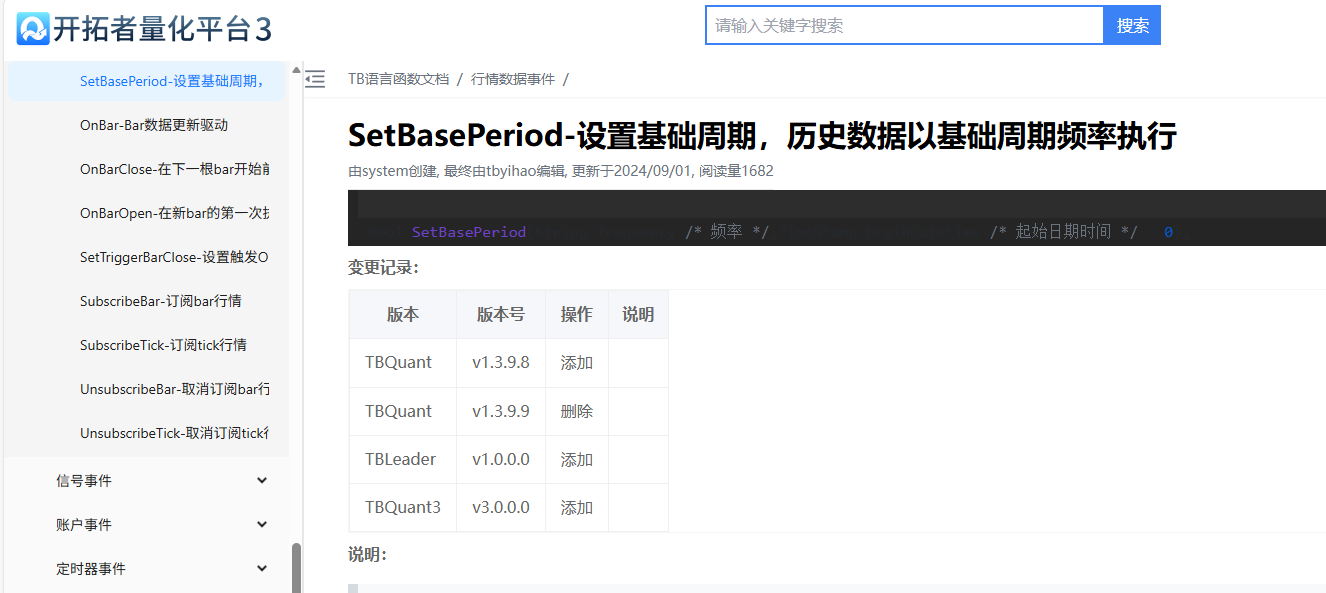Click the sidebar vertical scrollbar thumb

(296, 568)
